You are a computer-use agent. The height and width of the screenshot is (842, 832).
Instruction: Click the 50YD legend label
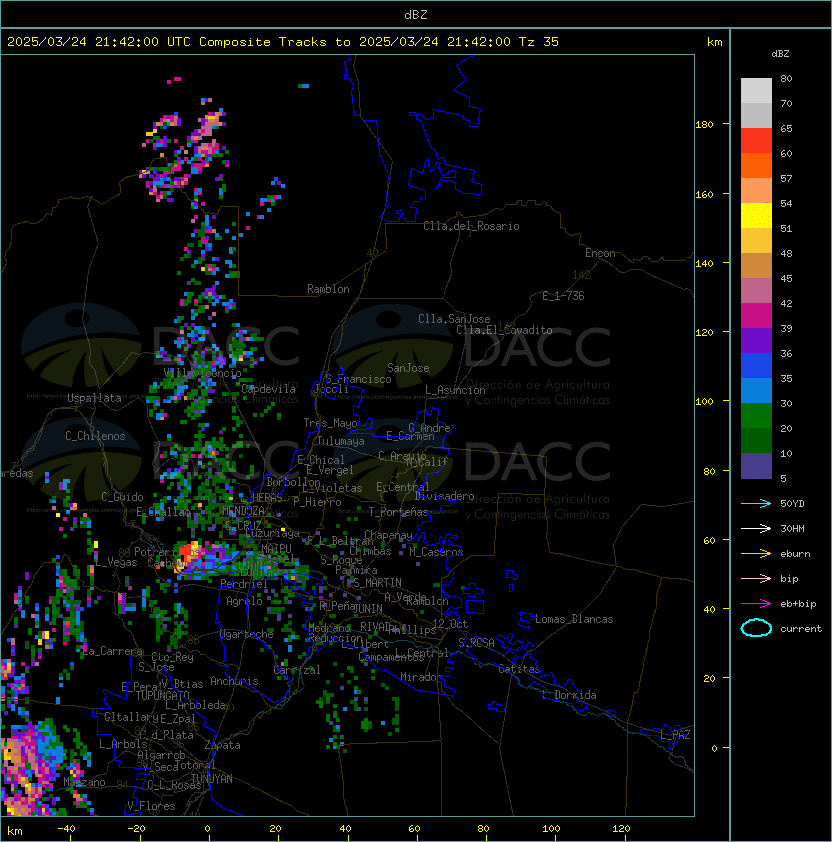coord(792,504)
